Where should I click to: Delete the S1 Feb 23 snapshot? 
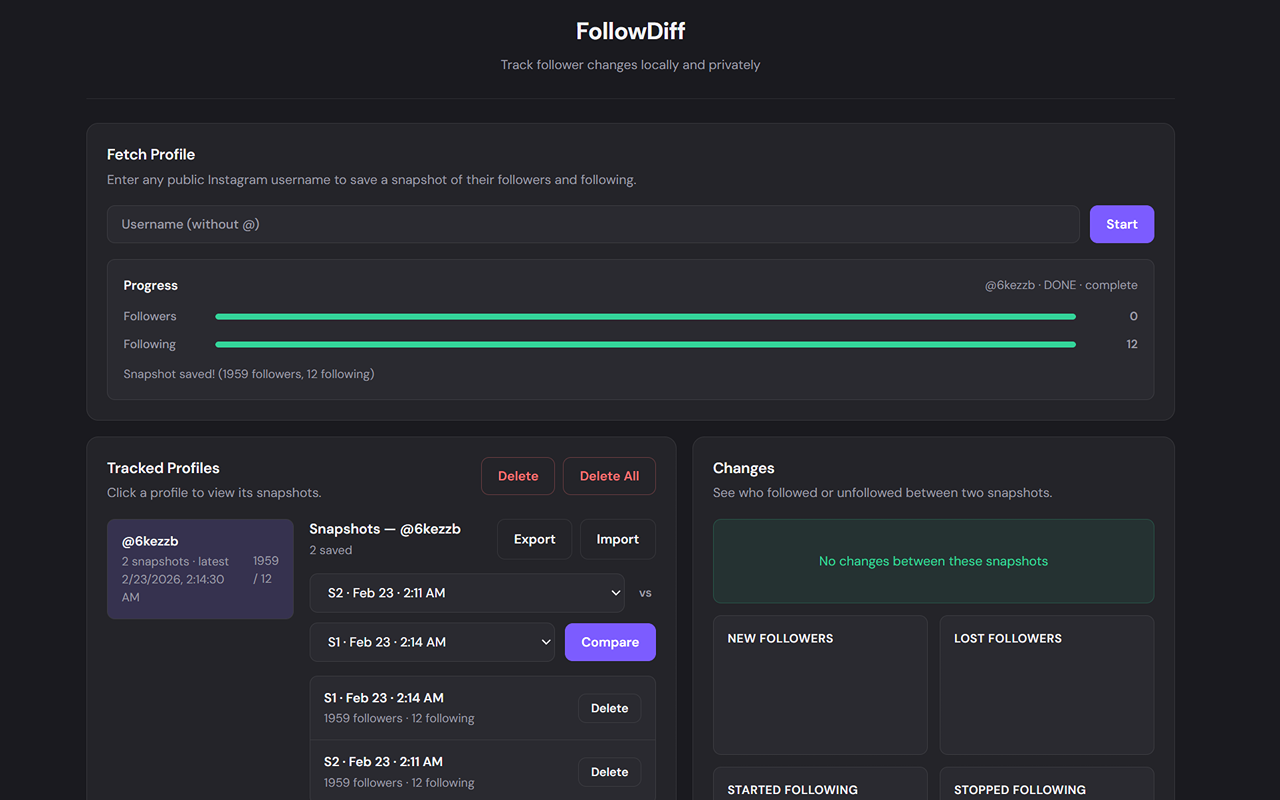(609, 708)
